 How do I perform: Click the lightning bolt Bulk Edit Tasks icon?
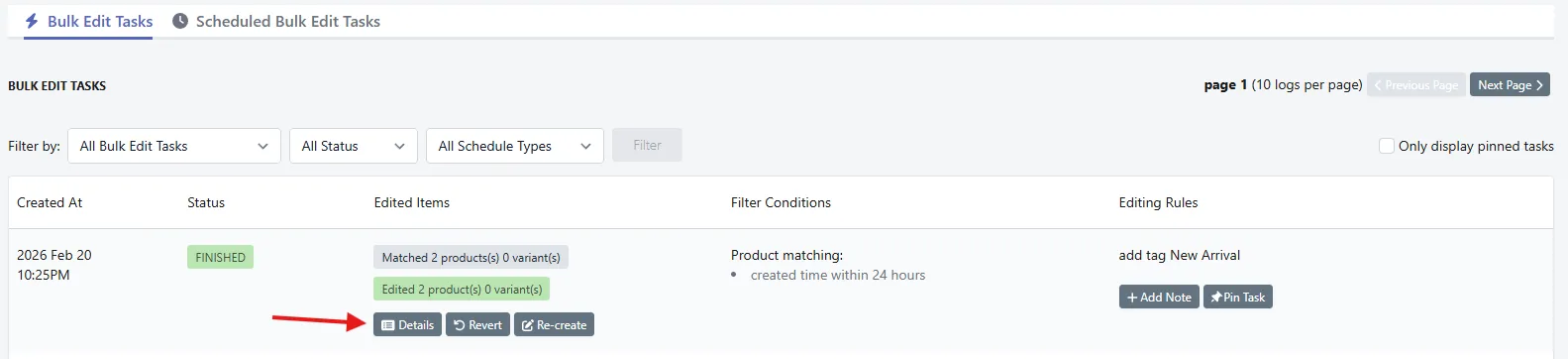32,21
